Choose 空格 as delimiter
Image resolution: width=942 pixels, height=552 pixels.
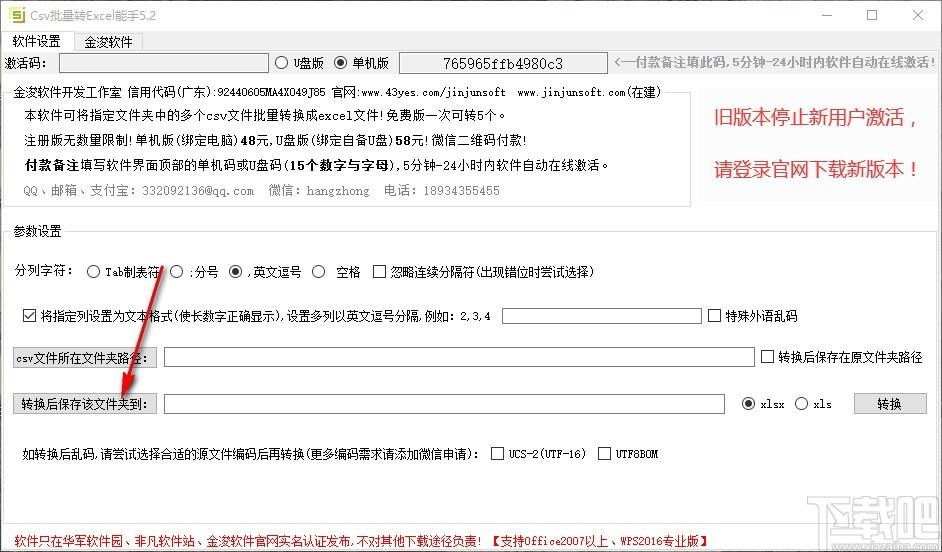pyautogui.click(x=336, y=272)
